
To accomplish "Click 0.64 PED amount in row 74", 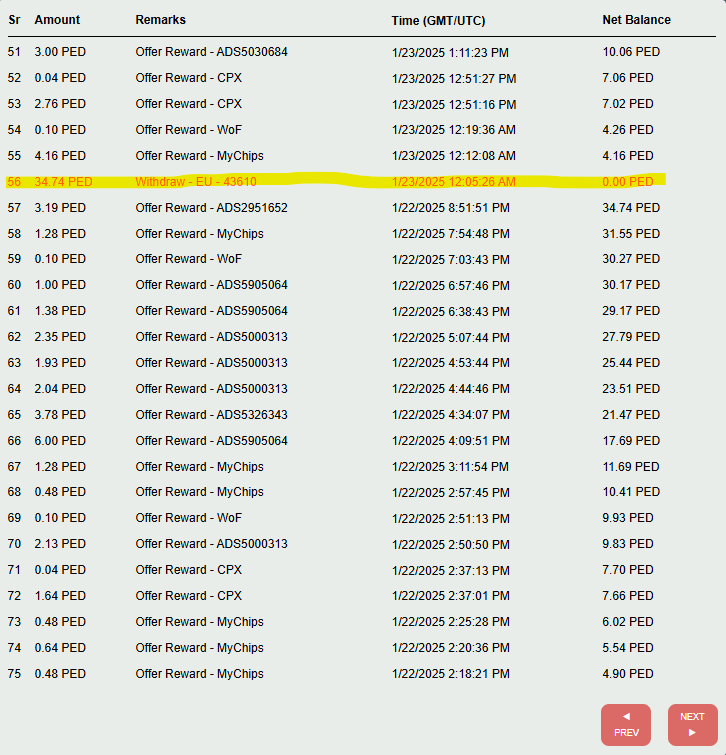I will (60, 648).
